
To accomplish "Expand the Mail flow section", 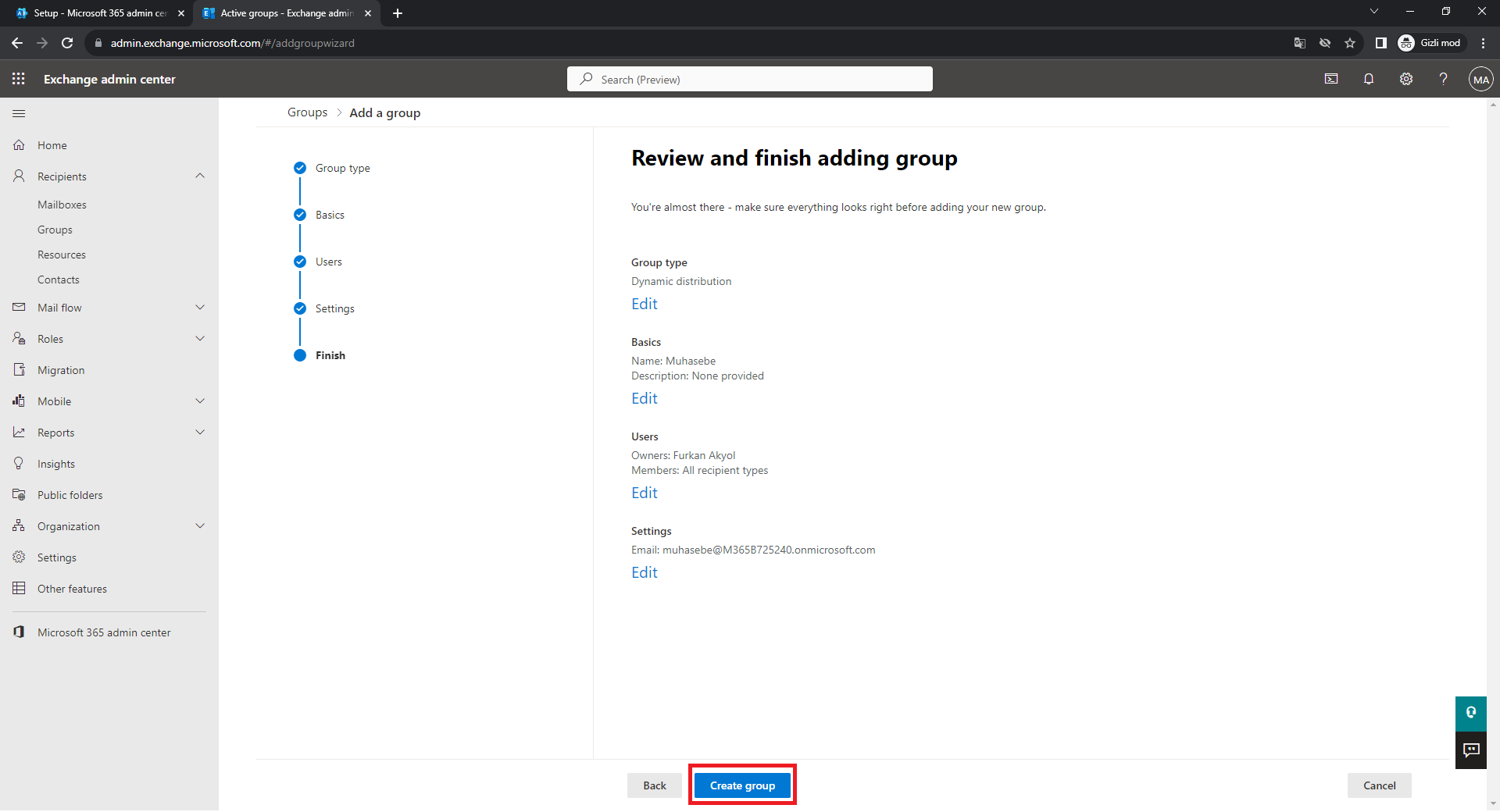I will click(x=200, y=308).
